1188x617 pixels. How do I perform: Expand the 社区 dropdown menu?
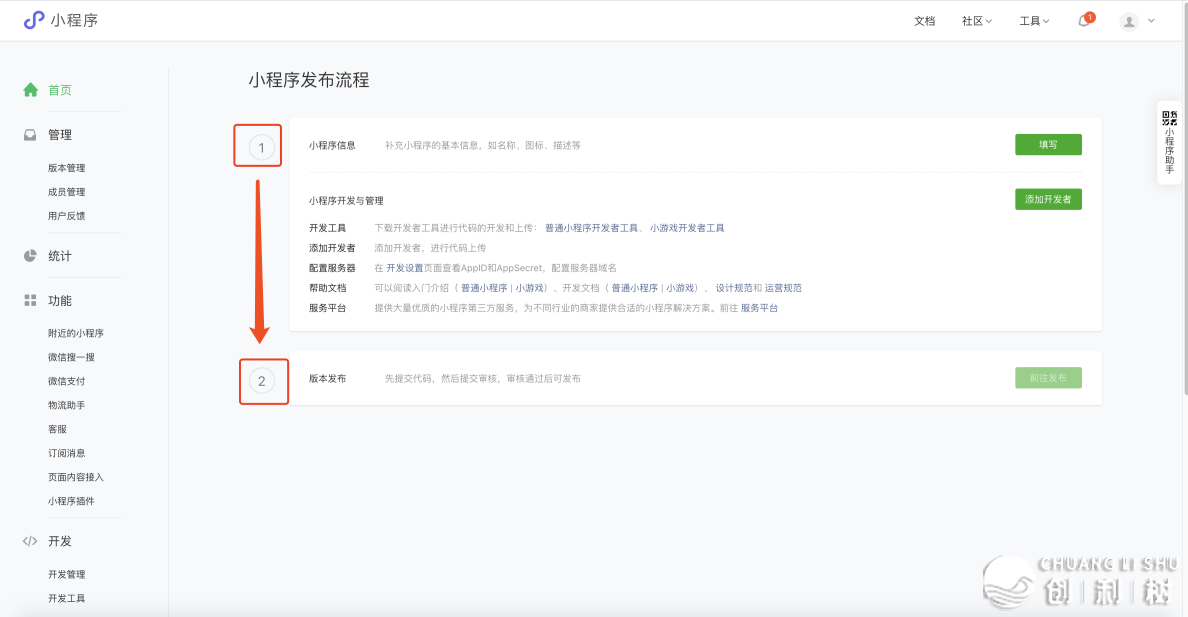click(x=976, y=21)
